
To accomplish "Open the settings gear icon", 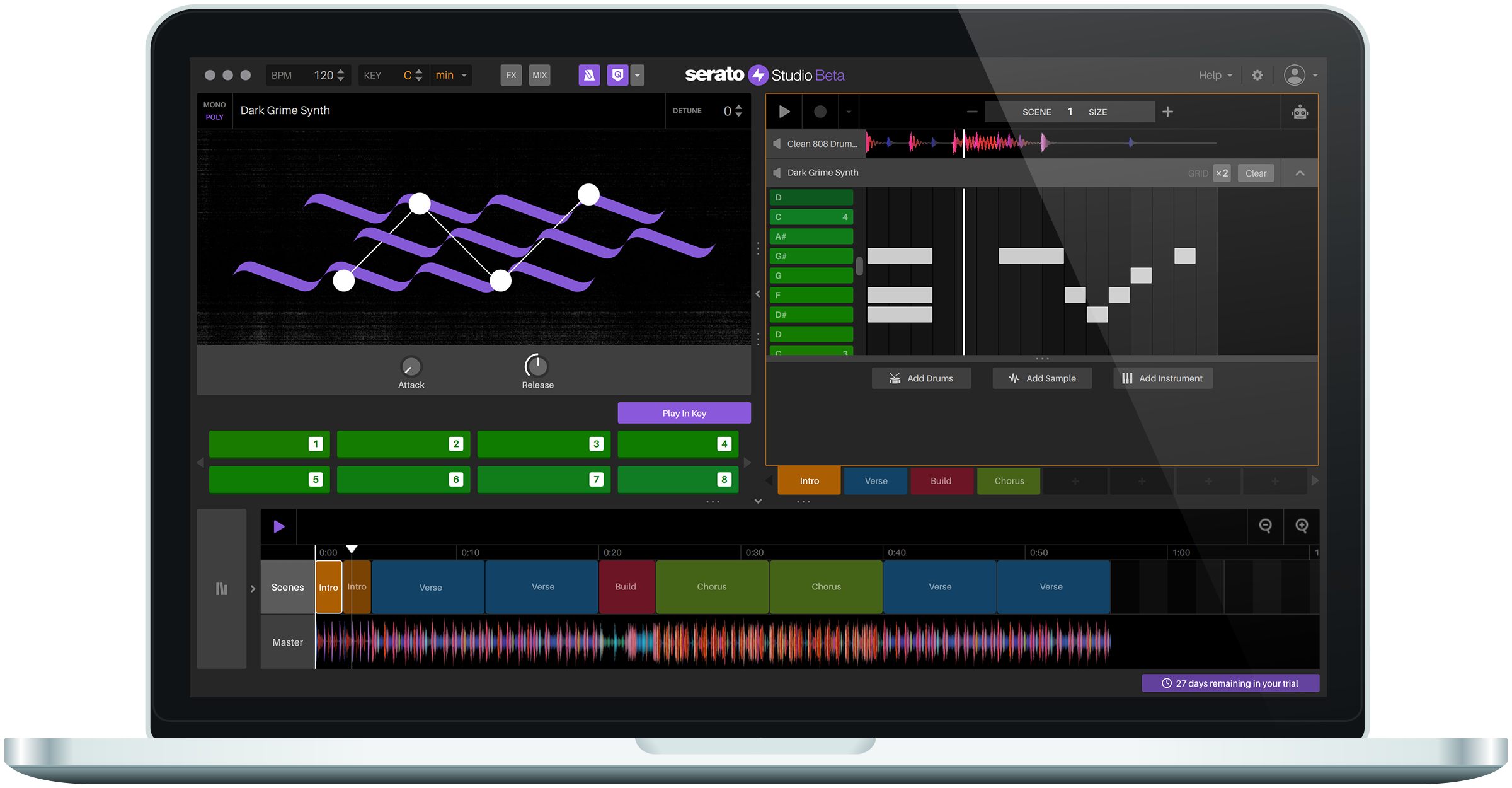I will point(1257,76).
